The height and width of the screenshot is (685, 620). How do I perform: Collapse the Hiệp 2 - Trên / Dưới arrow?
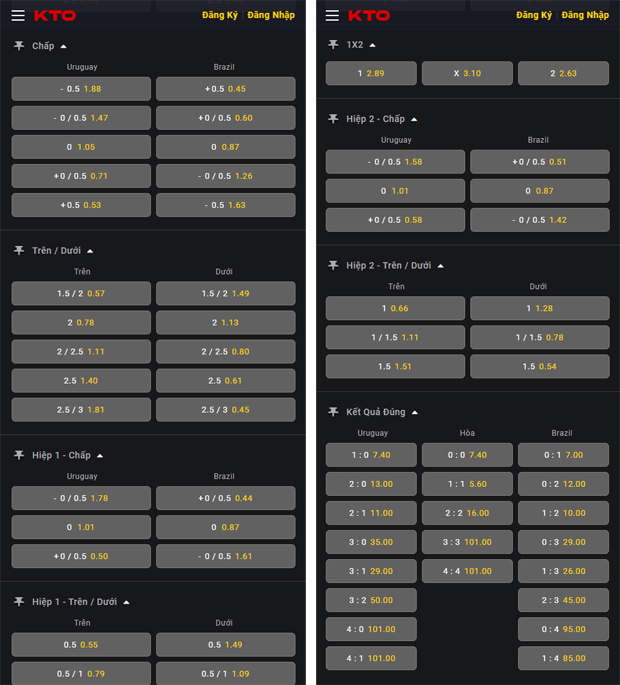tap(440, 265)
